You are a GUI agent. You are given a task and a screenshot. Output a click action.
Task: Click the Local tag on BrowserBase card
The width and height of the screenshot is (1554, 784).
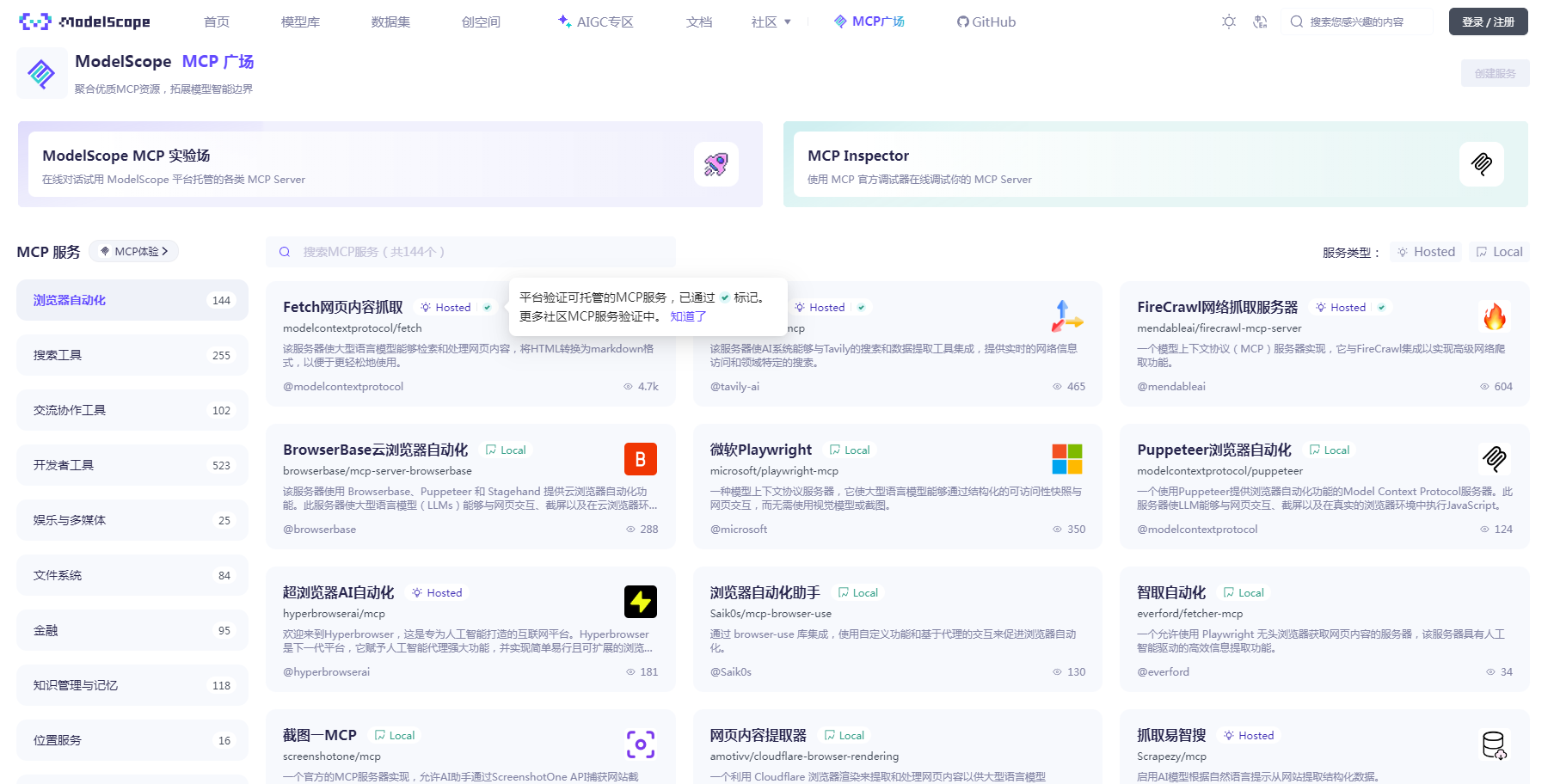506,450
